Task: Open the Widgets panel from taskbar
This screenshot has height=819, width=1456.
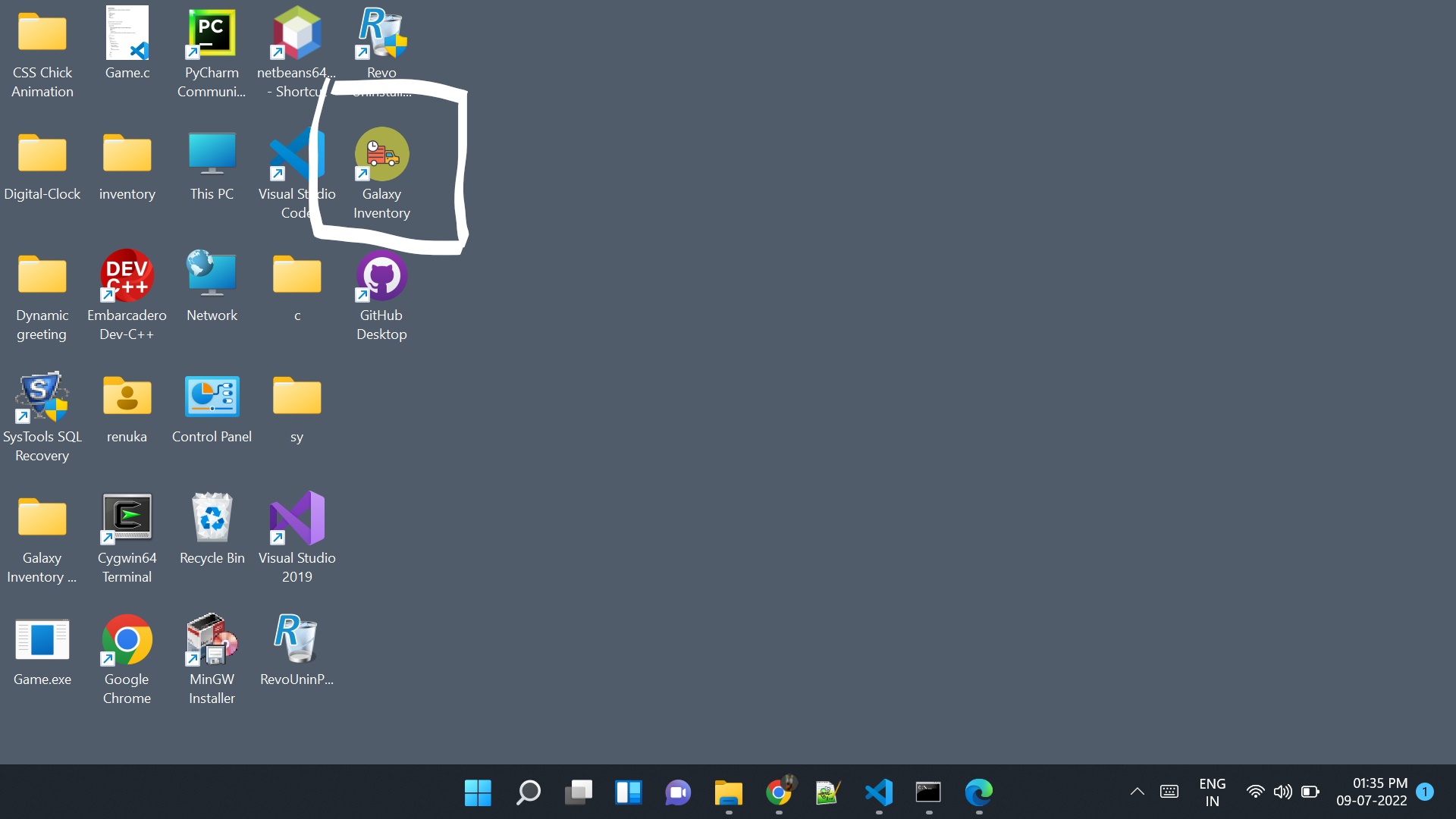Action: click(x=628, y=792)
